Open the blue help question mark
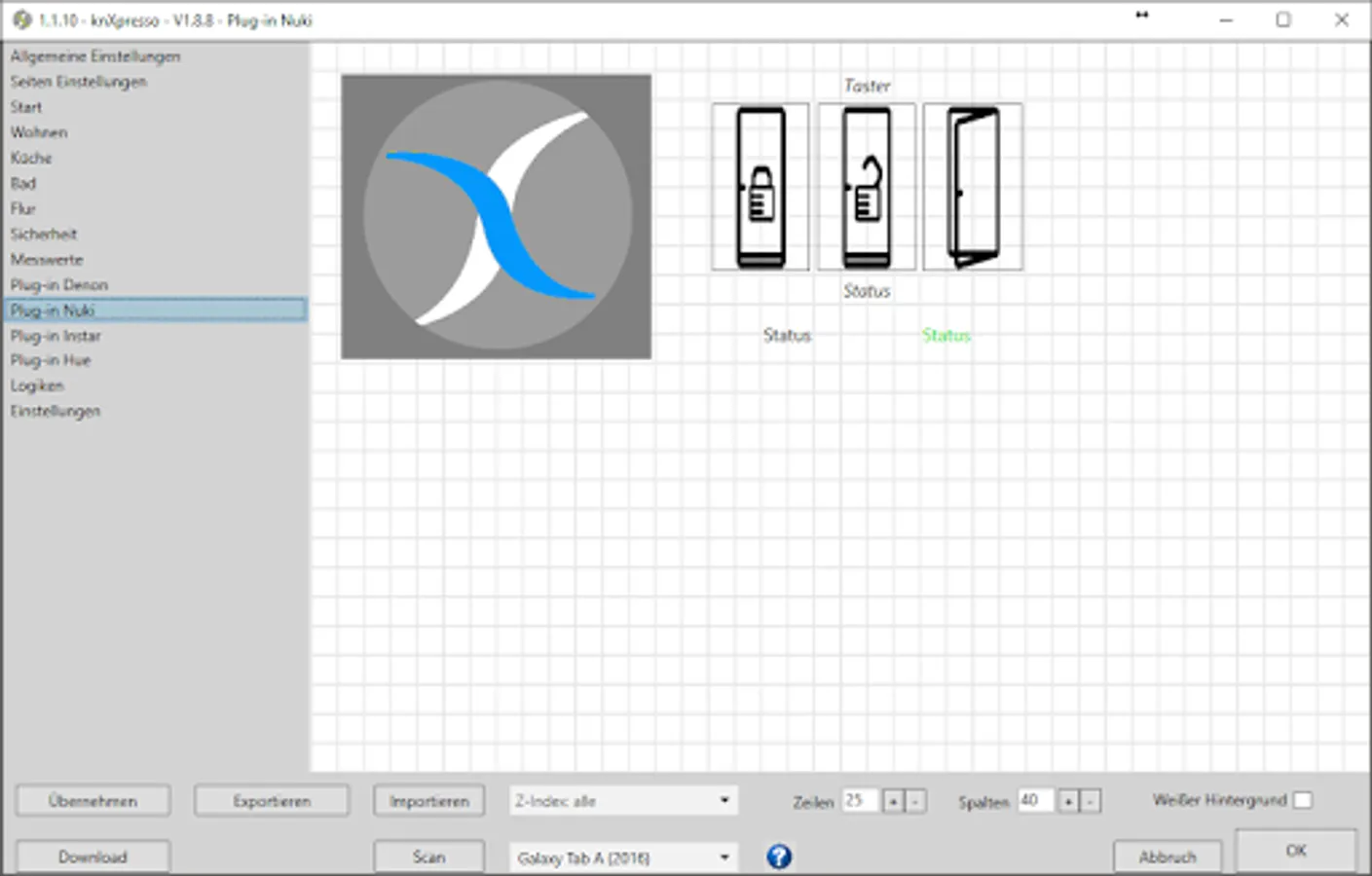The image size is (1372, 876). pos(779,857)
